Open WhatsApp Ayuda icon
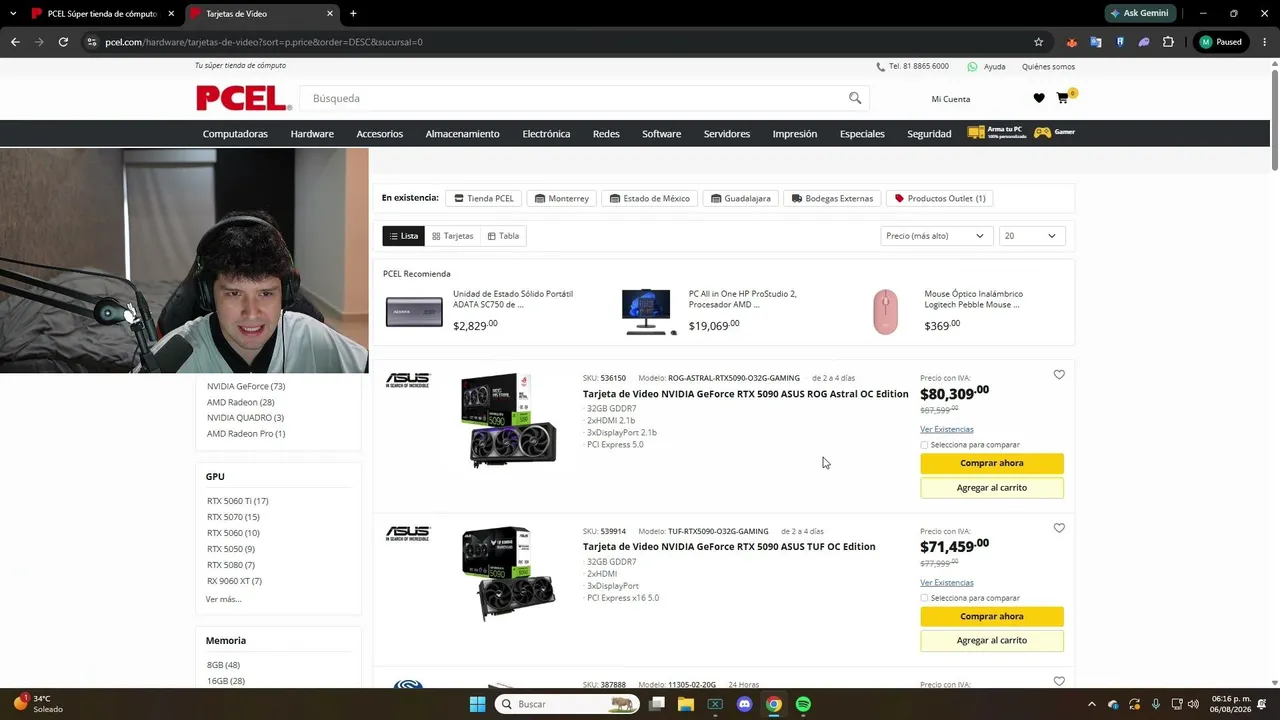 pyautogui.click(x=972, y=67)
